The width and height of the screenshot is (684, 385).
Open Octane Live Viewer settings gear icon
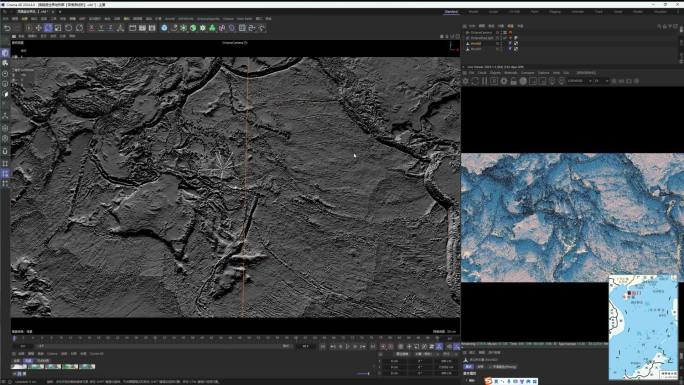point(465,81)
